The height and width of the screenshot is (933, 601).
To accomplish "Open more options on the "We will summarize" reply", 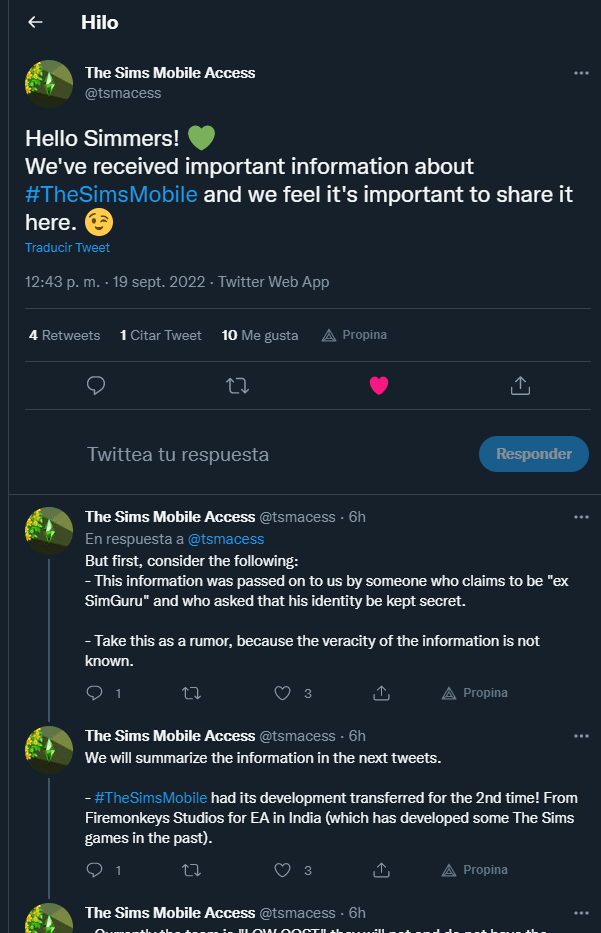I will [x=581, y=737].
